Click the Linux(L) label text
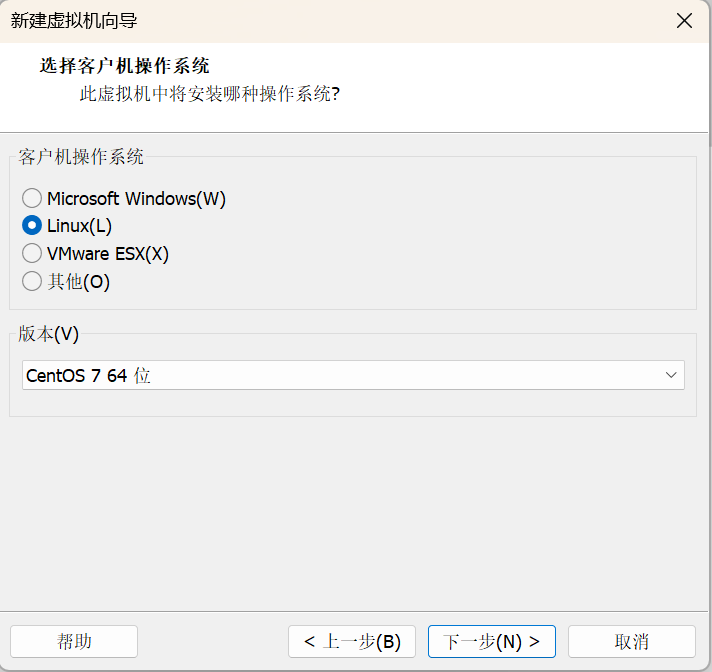Screen dimensions: 712x672 coord(79,226)
